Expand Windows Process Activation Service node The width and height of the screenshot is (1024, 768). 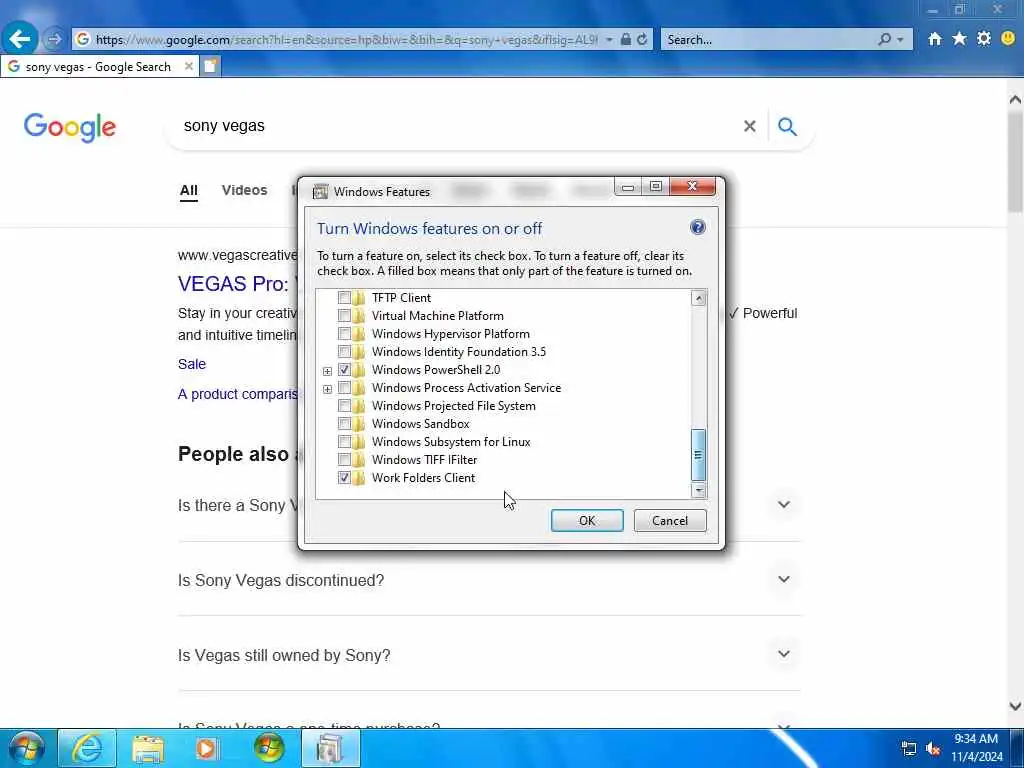pos(327,389)
